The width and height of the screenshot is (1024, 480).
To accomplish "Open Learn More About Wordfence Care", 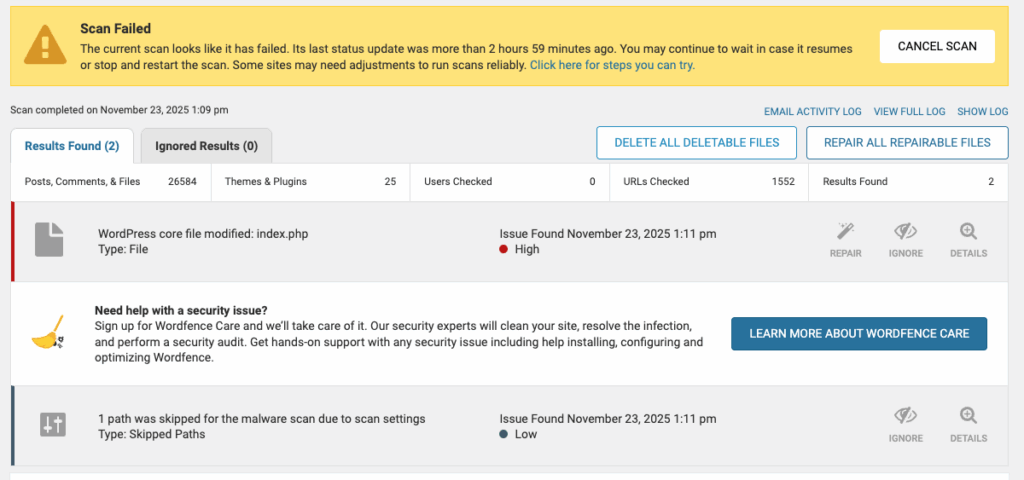I will coord(858,333).
